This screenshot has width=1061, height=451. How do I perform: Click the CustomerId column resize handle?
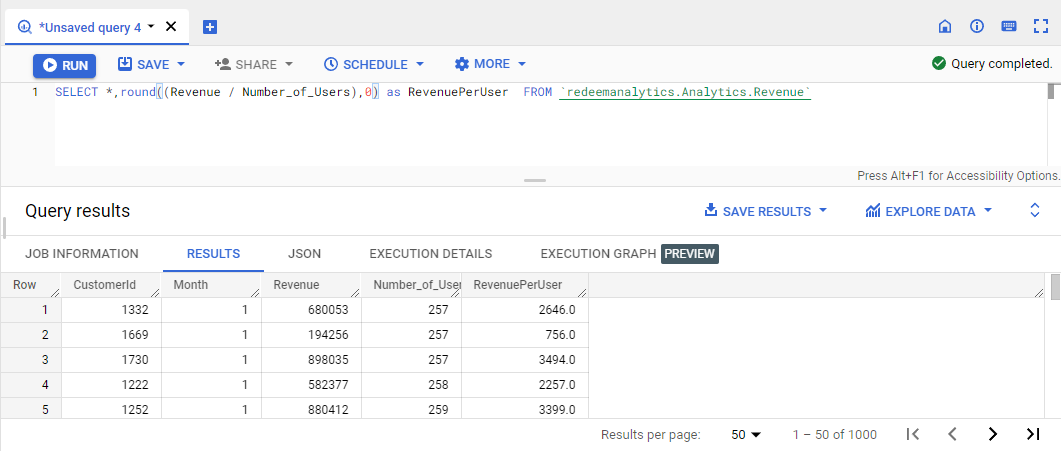click(x=156, y=293)
